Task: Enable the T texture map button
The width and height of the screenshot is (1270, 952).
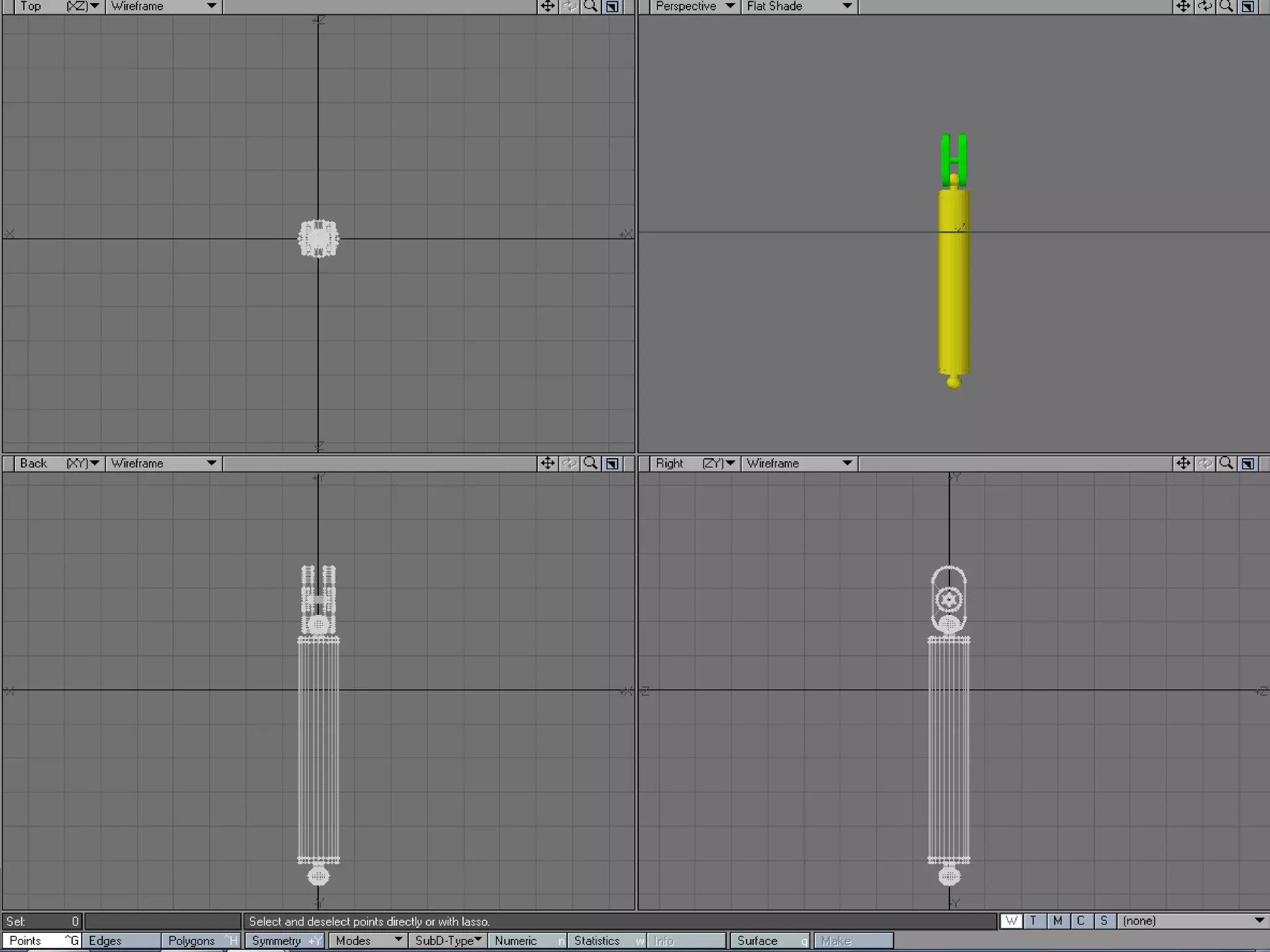Action: 1034,921
